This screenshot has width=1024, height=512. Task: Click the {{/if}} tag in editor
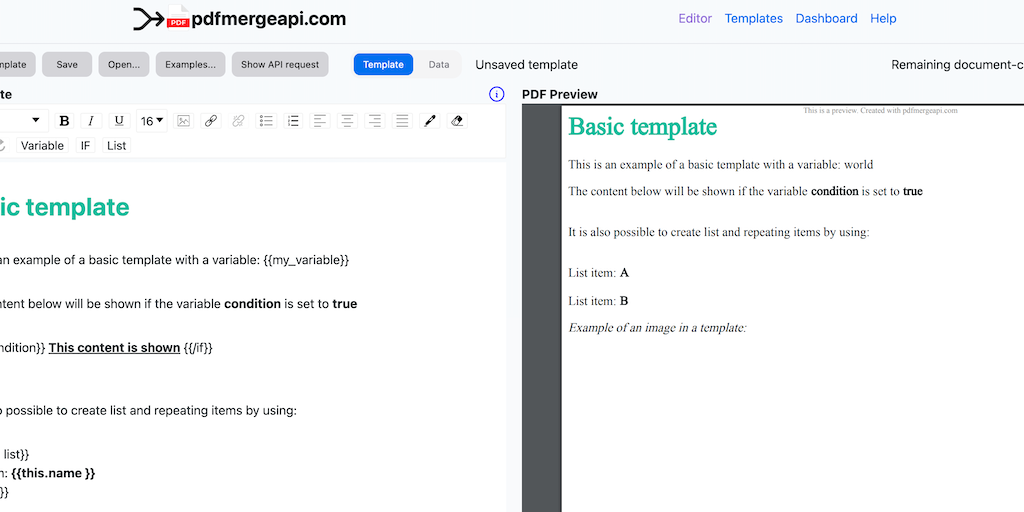pyautogui.click(x=198, y=347)
